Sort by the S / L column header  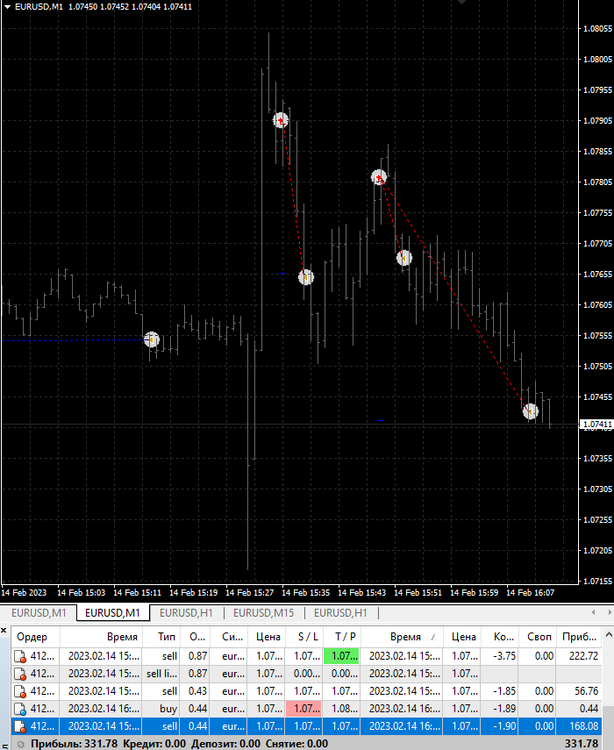pyautogui.click(x=304, y=637)
